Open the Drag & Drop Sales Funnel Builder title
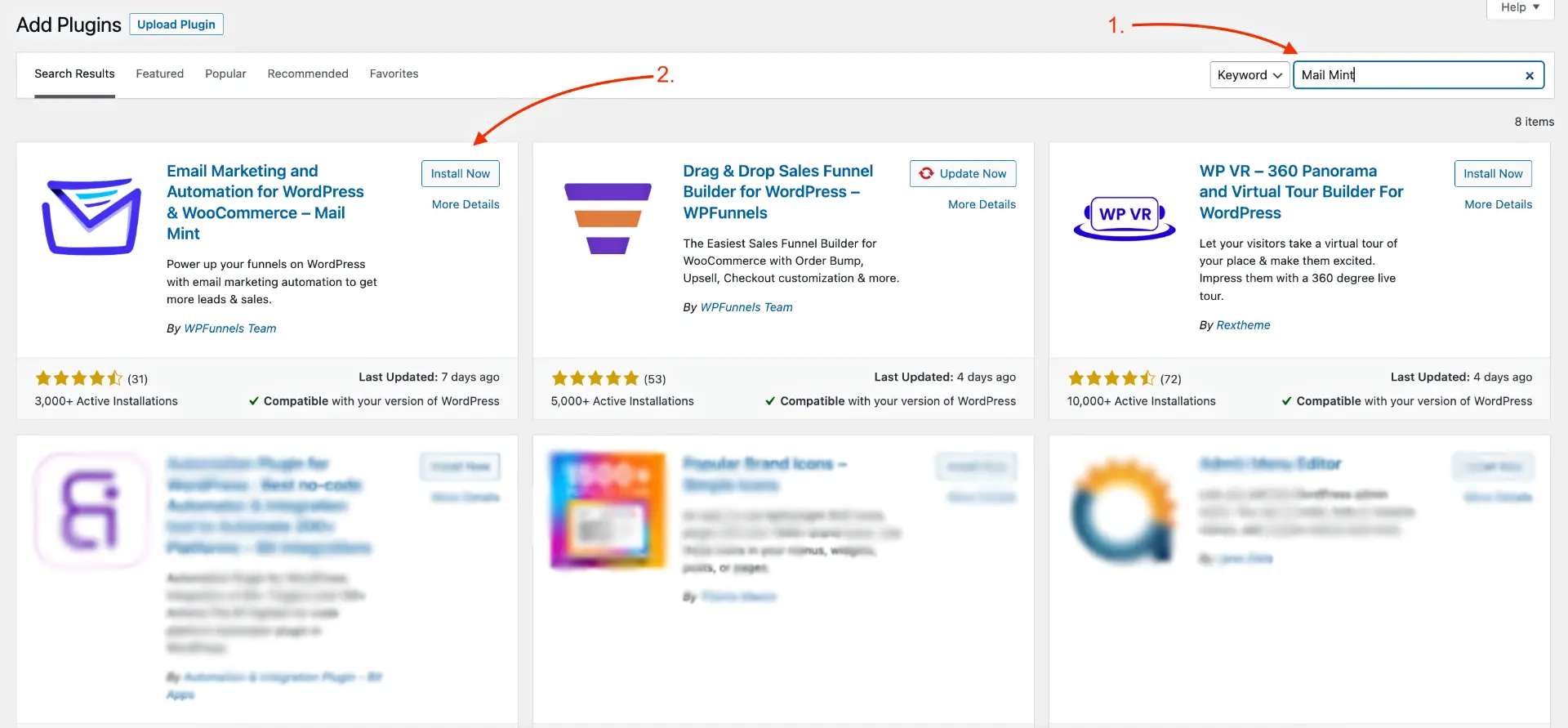Screen dimensions: 1568x728 [778, 192]
